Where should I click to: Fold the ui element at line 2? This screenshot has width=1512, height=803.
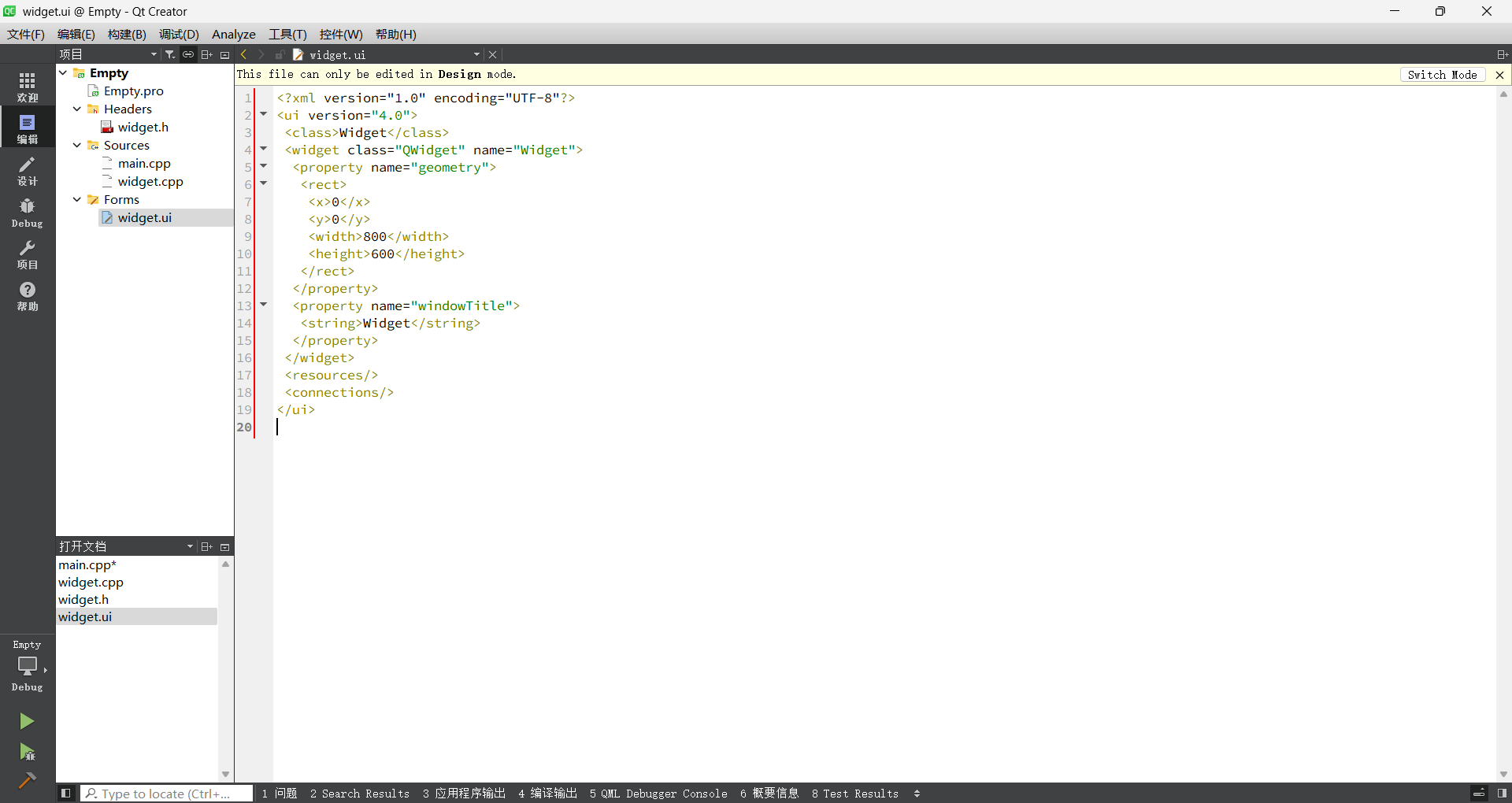264,114
